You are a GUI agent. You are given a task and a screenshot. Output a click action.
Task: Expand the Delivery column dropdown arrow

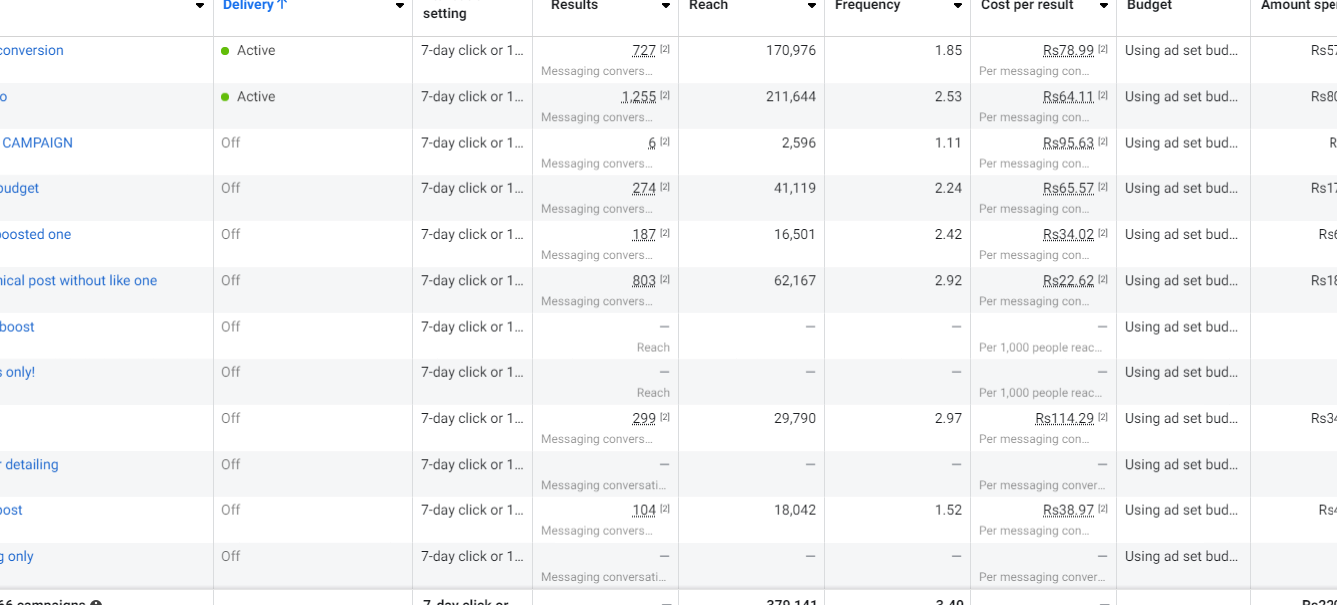pos(400,6)
